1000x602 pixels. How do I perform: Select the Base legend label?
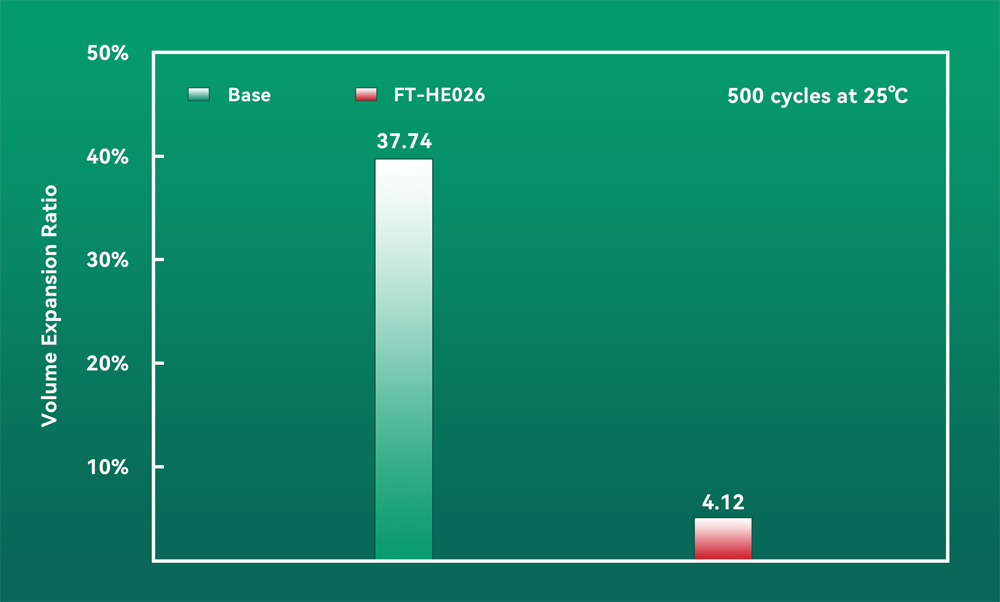click(249, 96)
